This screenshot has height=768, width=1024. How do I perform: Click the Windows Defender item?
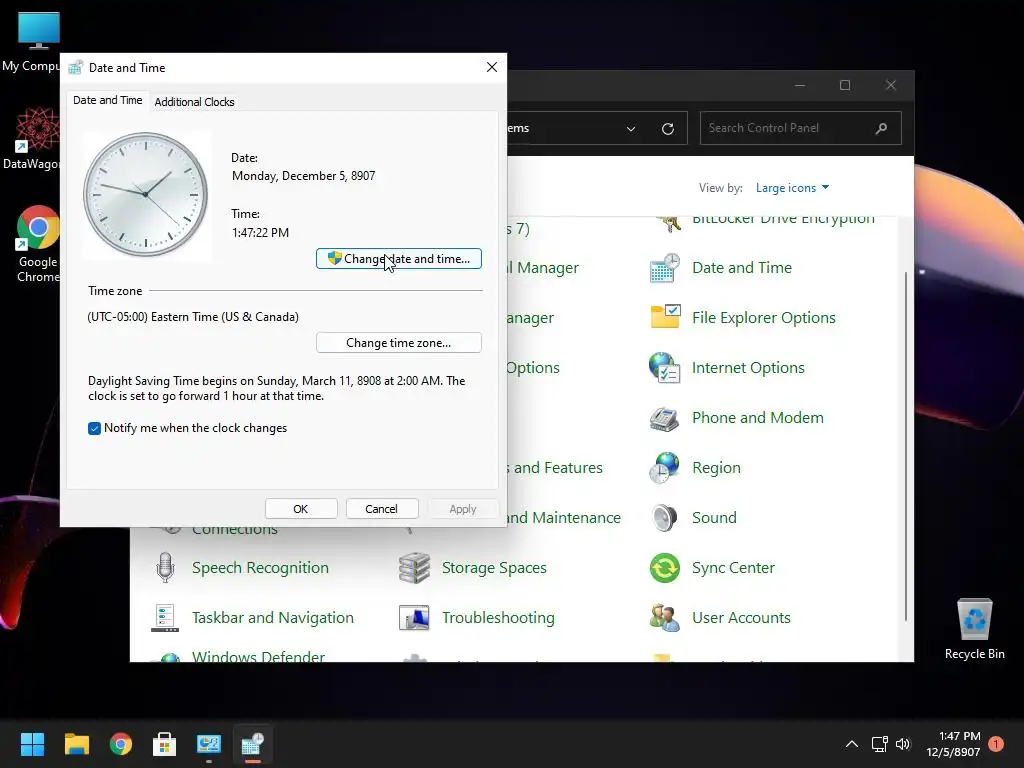259,656
